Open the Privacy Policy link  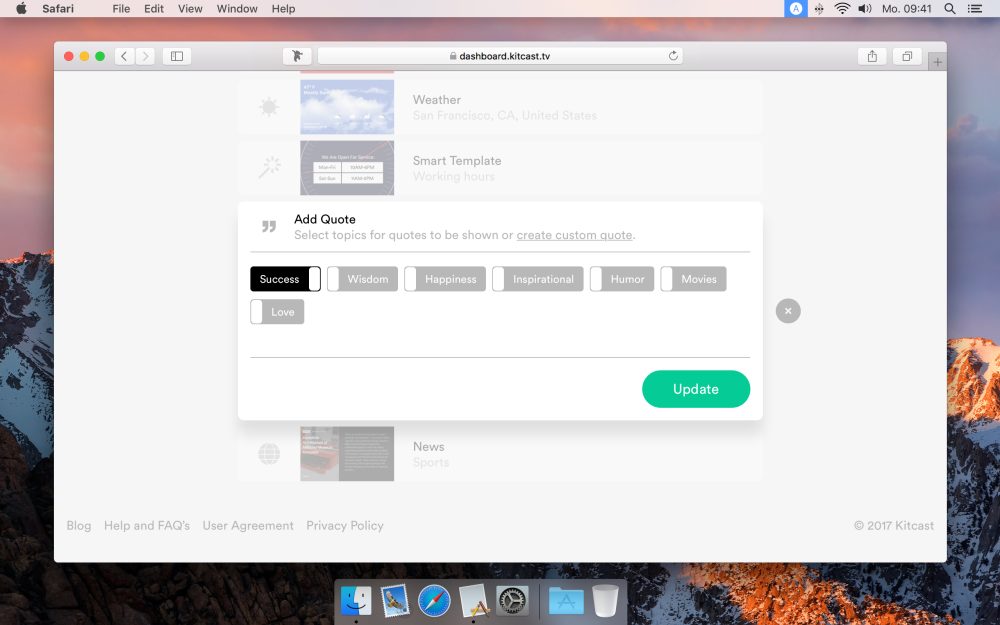(x=345, y=526)
